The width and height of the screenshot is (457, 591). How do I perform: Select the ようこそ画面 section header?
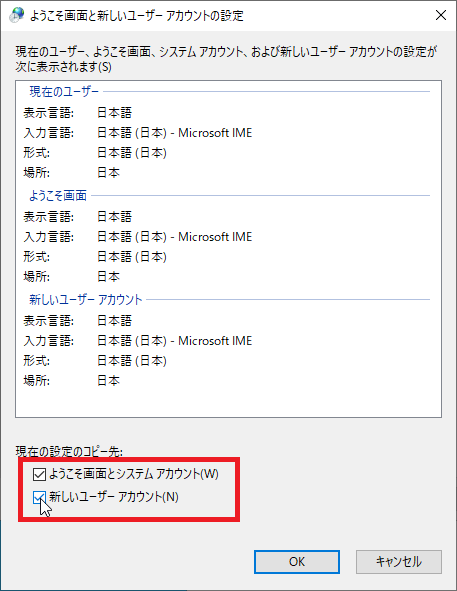(58, 196)
